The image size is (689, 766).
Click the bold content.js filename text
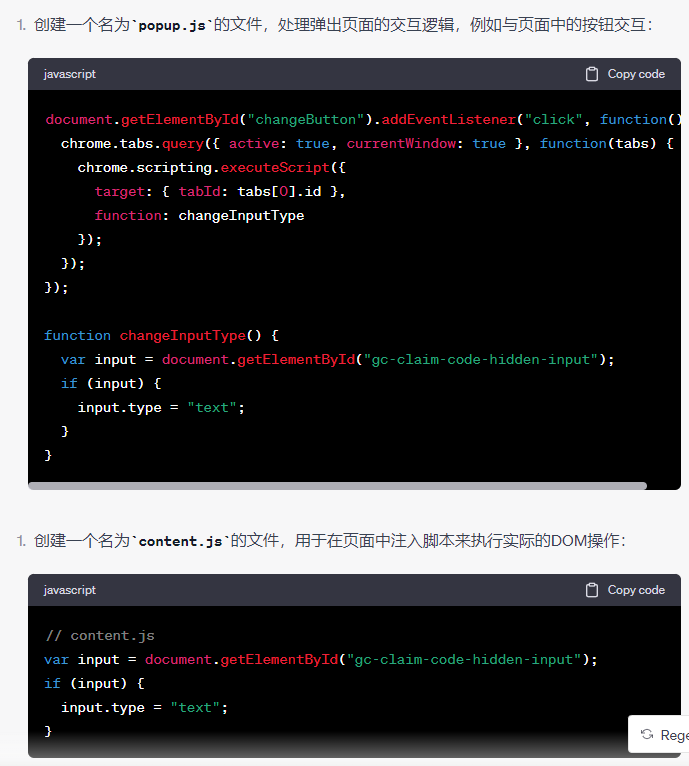pyautogui.click(x=180, y=541)
